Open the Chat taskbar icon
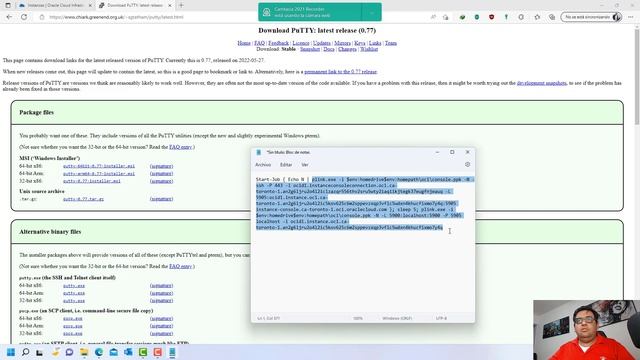The width and height of the screenshot is (640, 360). (69, 352)
